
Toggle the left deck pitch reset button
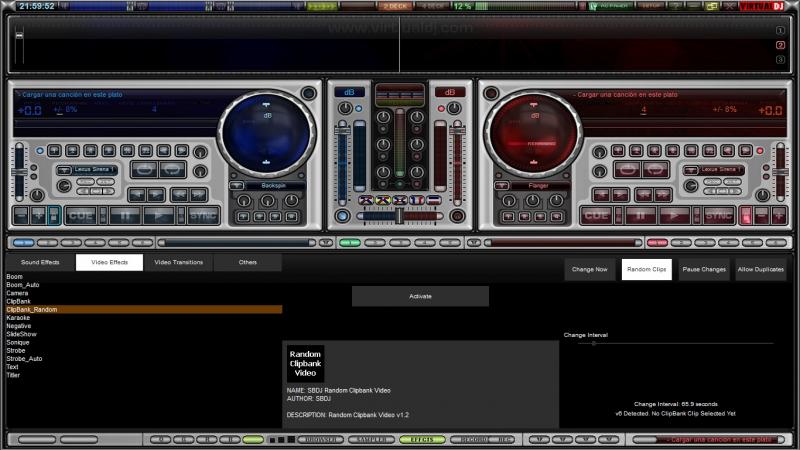(55, 215)
